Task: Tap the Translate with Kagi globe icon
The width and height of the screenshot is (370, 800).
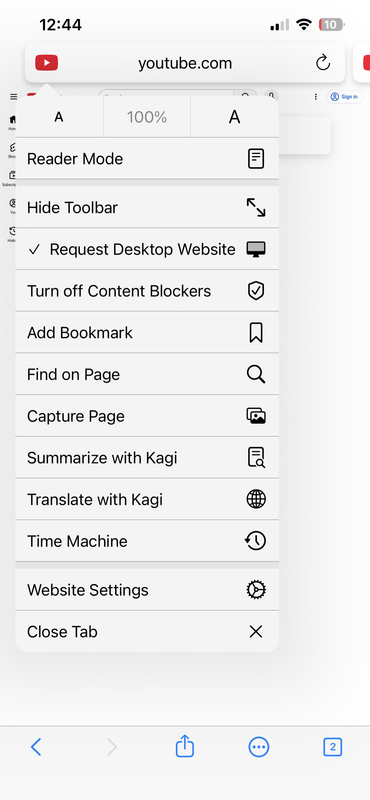Action: [256, 499]
